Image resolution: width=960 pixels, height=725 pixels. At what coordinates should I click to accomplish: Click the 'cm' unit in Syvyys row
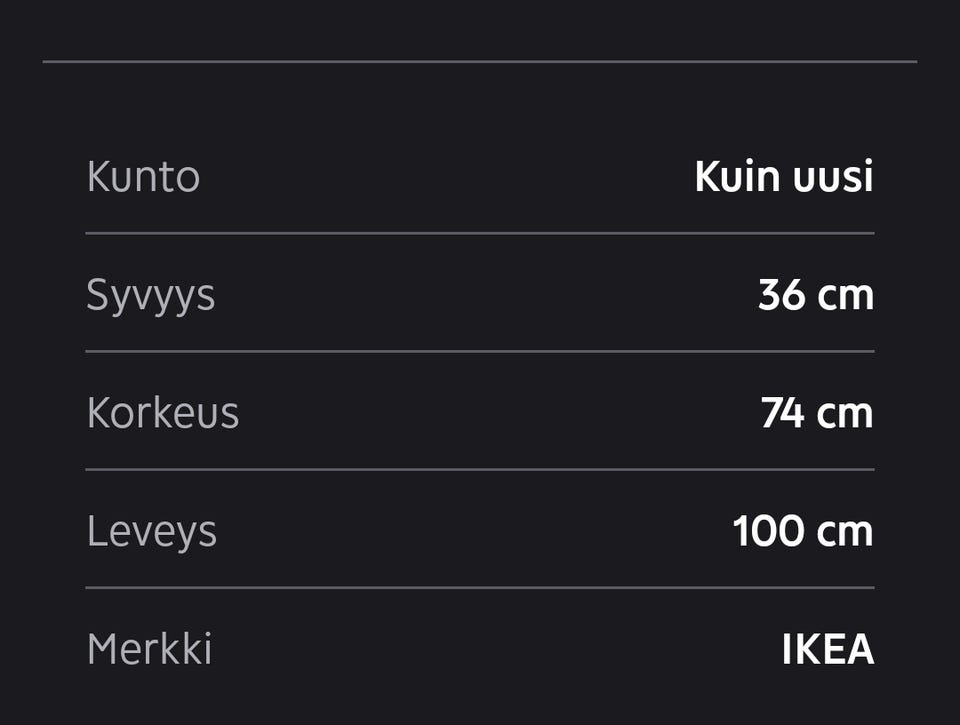846,296
